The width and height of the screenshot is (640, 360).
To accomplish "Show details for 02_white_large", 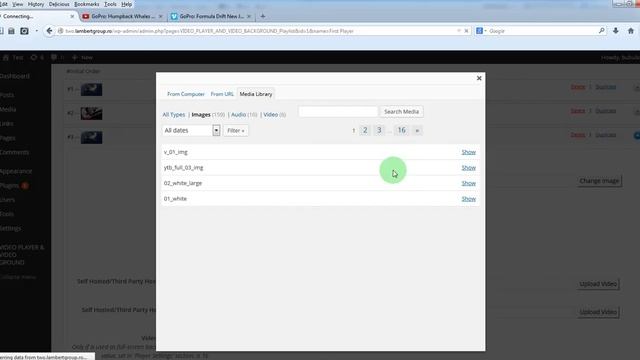I will (469, 183).
